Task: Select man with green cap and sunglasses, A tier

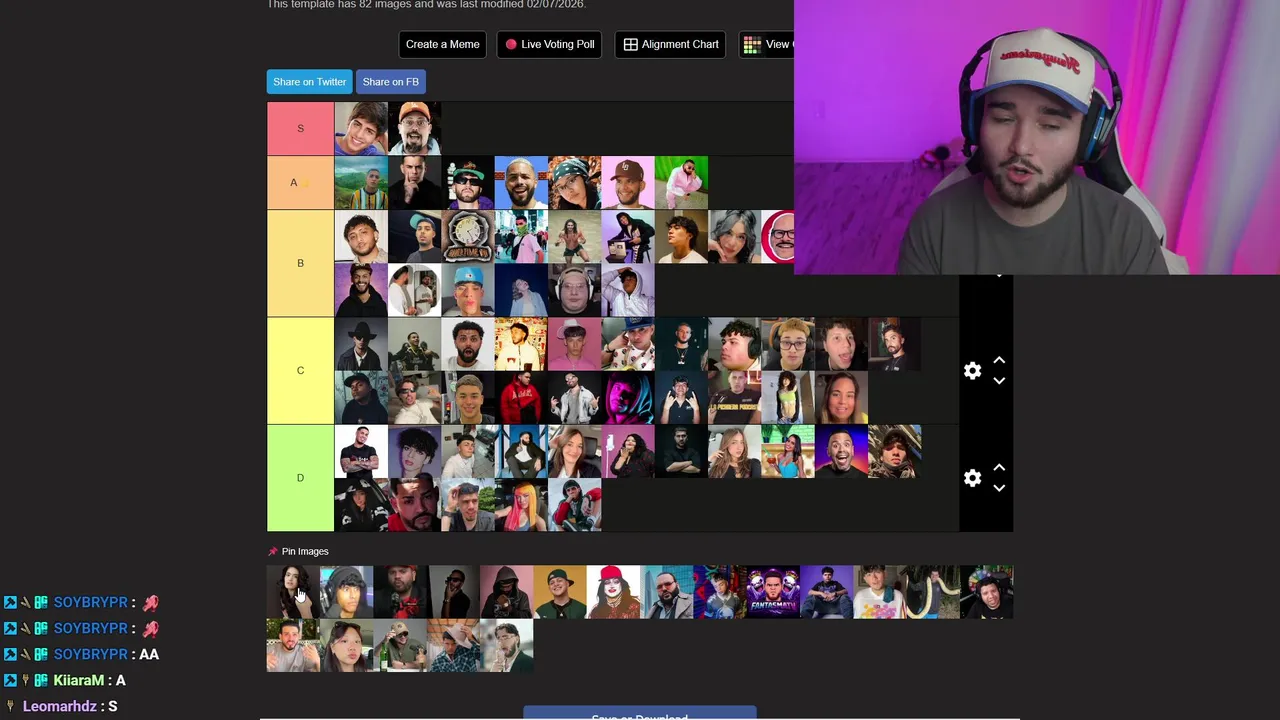Action: (x=468, y=182)
